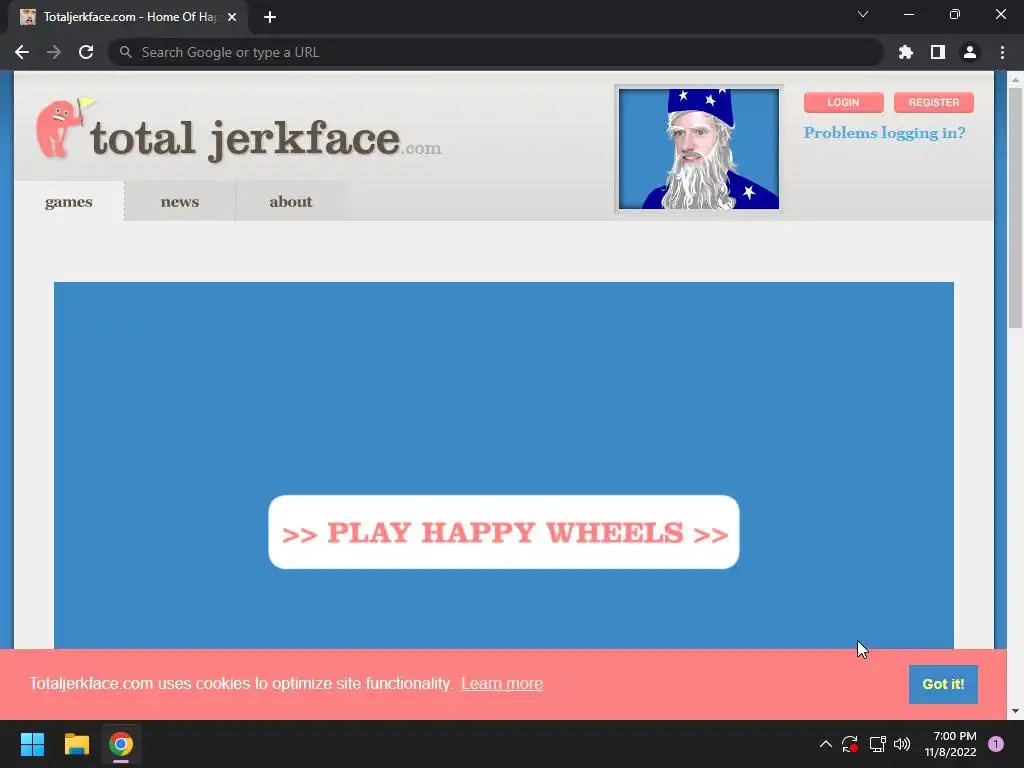The width and height of the screenshot is (1024, 768).
Task: Reload the page with the refresh icon
Action: [86, 52]
